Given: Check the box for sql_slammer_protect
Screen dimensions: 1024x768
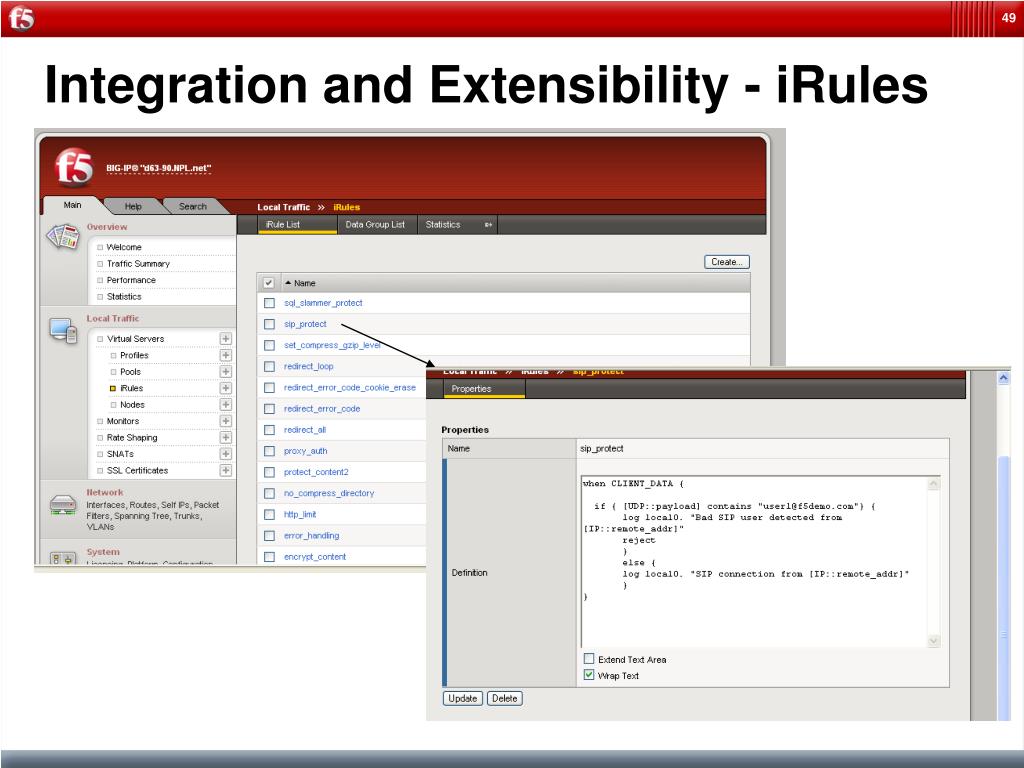Looking at the screenshot, I should coord(269,303).
